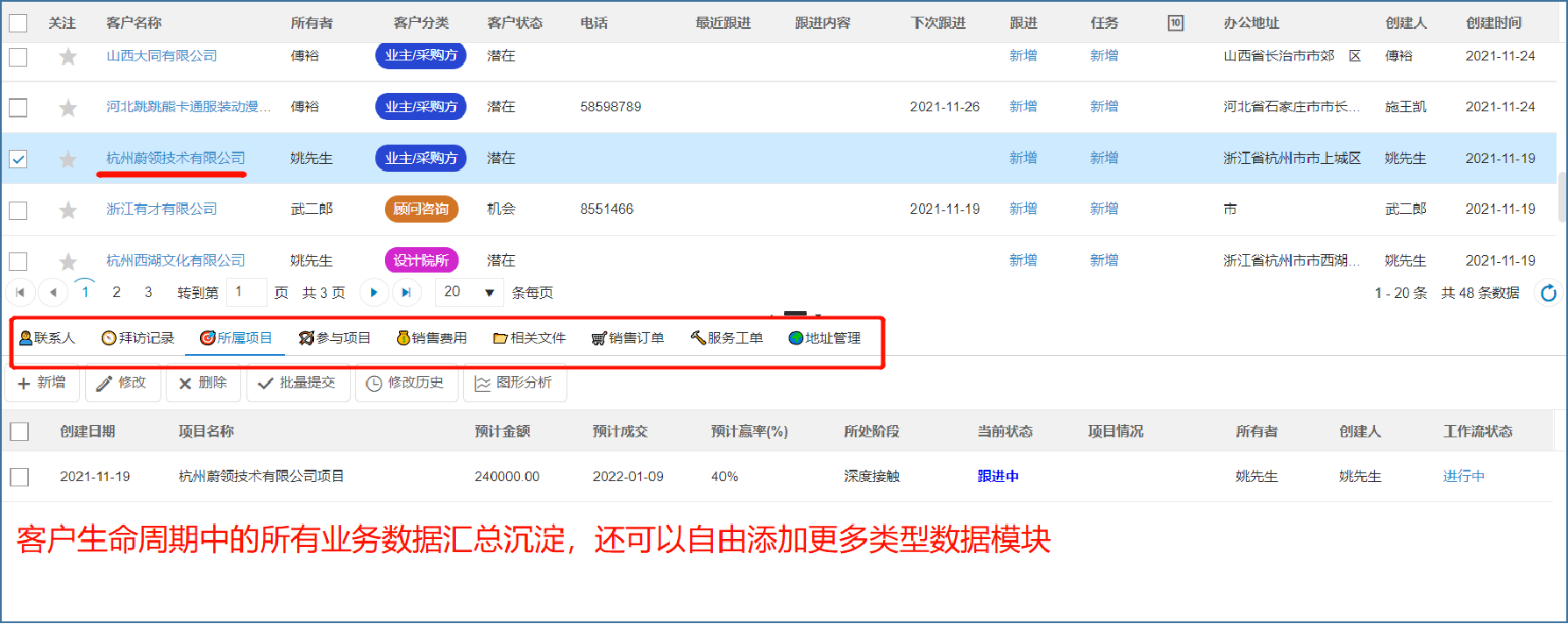Open the 20 per-page dropdown
This screenshot has width=1568, height=624.
[x=469, y=293]
